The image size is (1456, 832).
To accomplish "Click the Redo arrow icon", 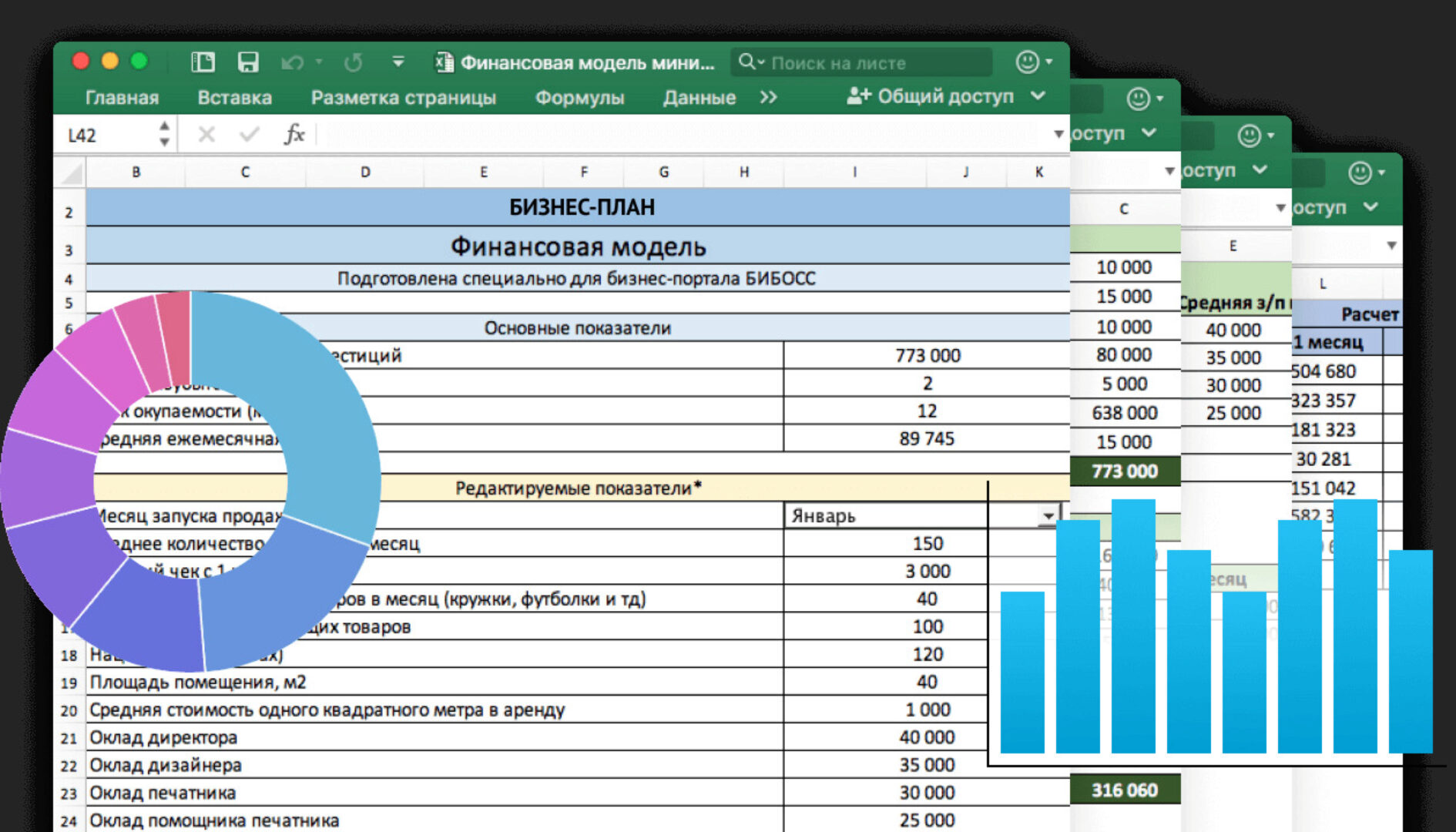I will point(353,62).
